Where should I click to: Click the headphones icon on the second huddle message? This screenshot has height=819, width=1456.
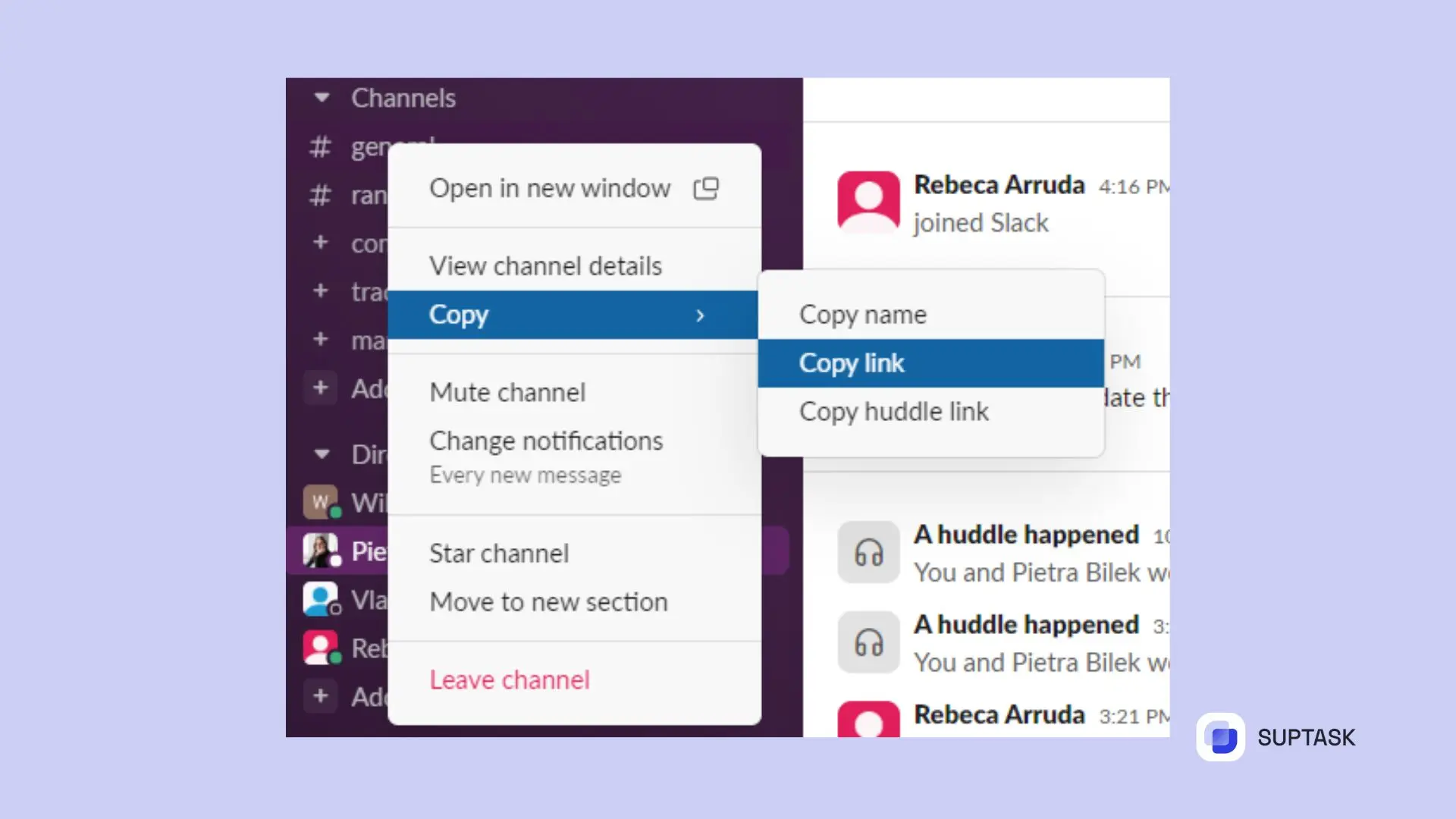click(x=868, y=642)
